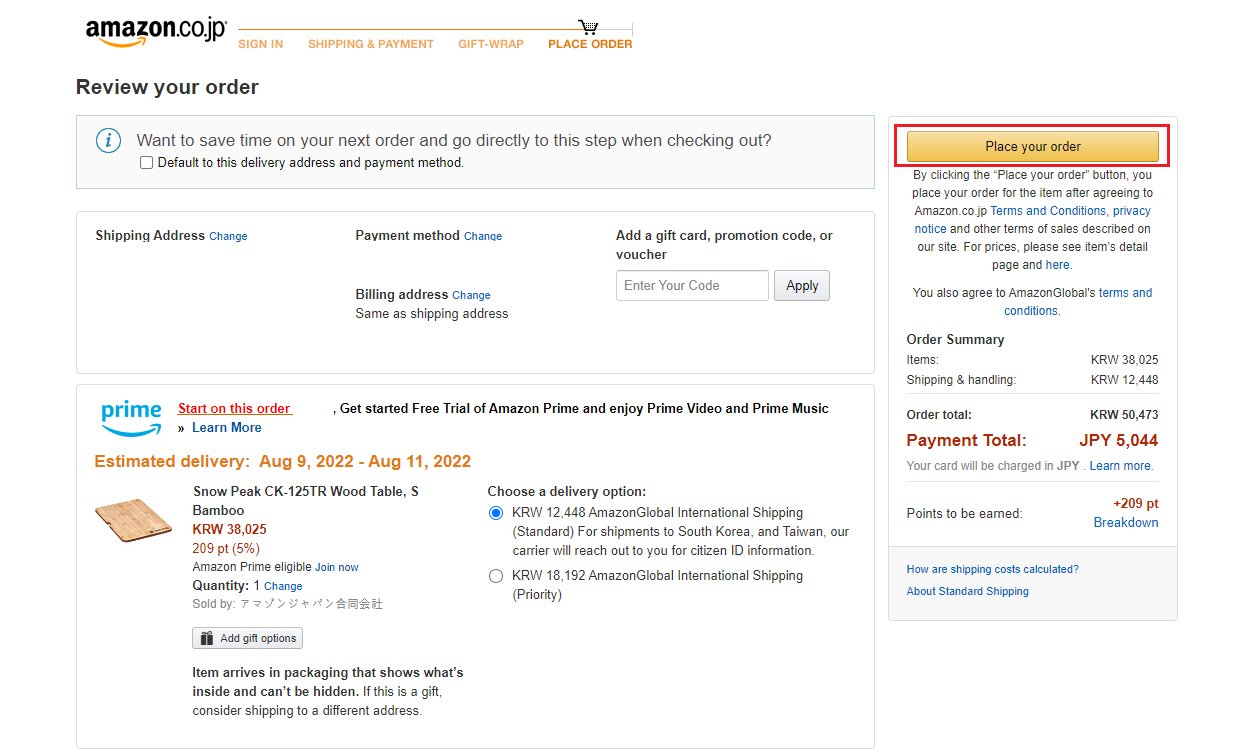Go to the Shipping & Payment step
This screenshot has height=750, width=1248.
[370, 44]
